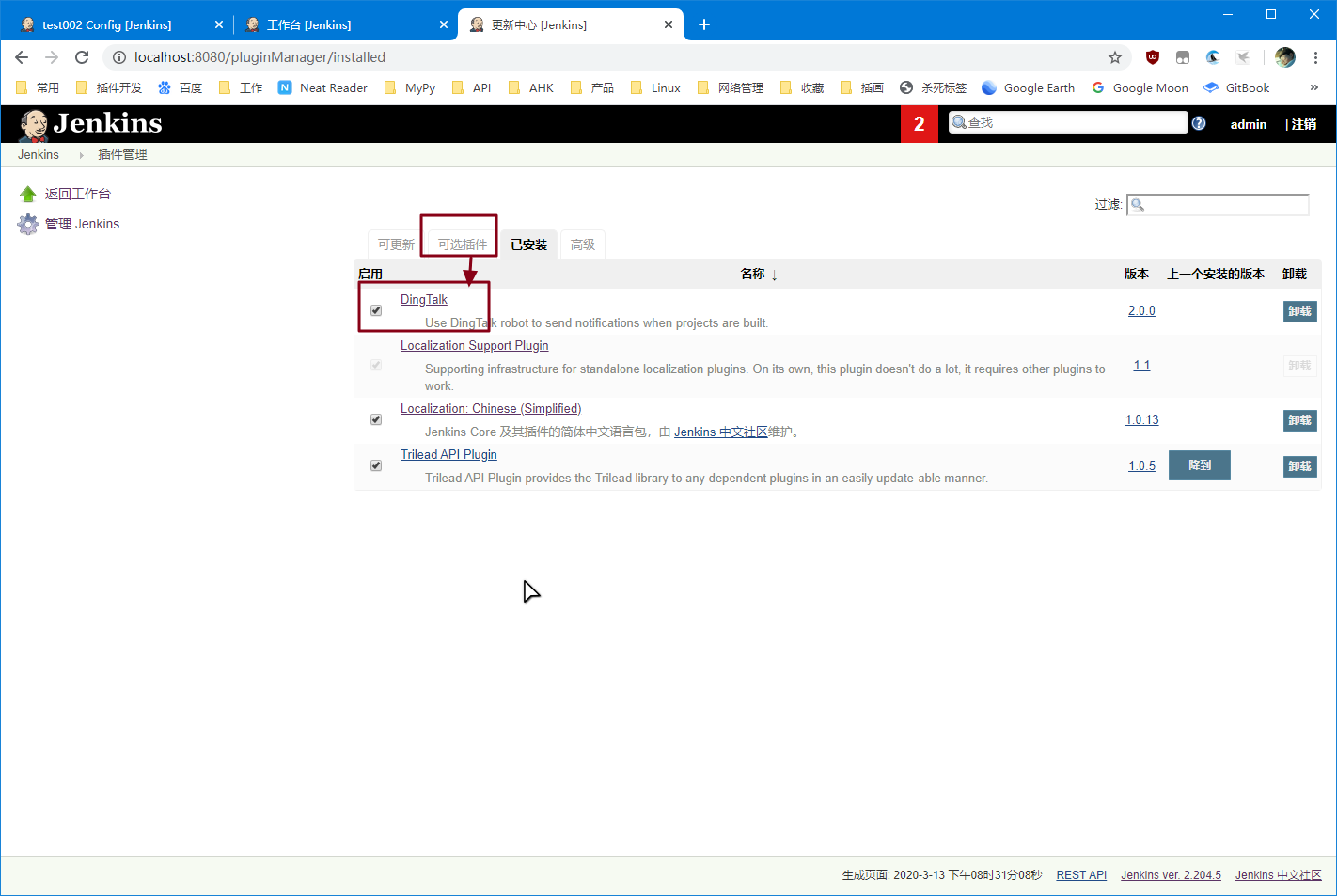This screenshot has height=896, width=1337.
Task: Open Jenkins ver. 2.204.5 footer link
Action: (x=1171, y=875)
